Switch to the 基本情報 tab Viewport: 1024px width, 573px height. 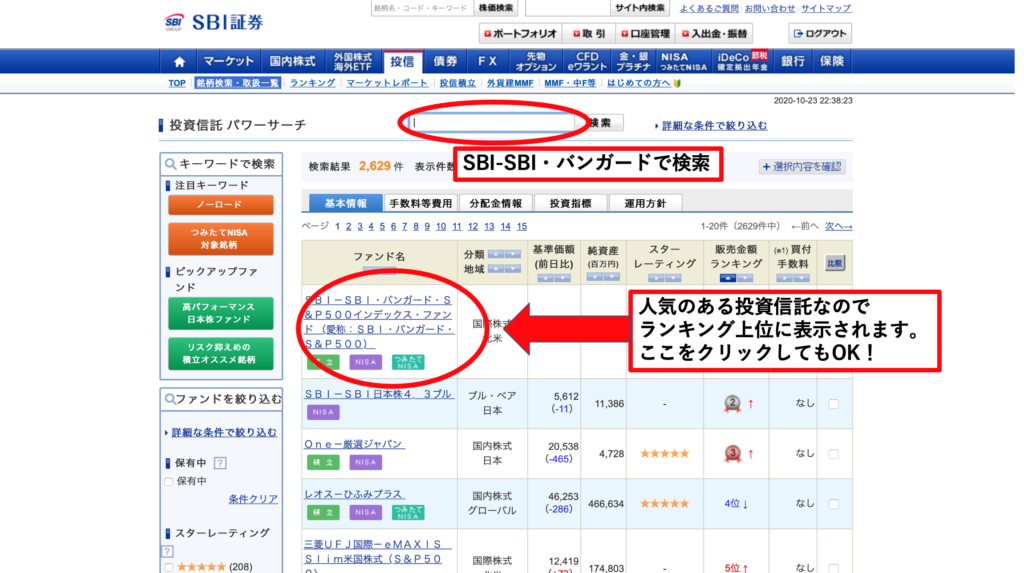coord(345,203)
